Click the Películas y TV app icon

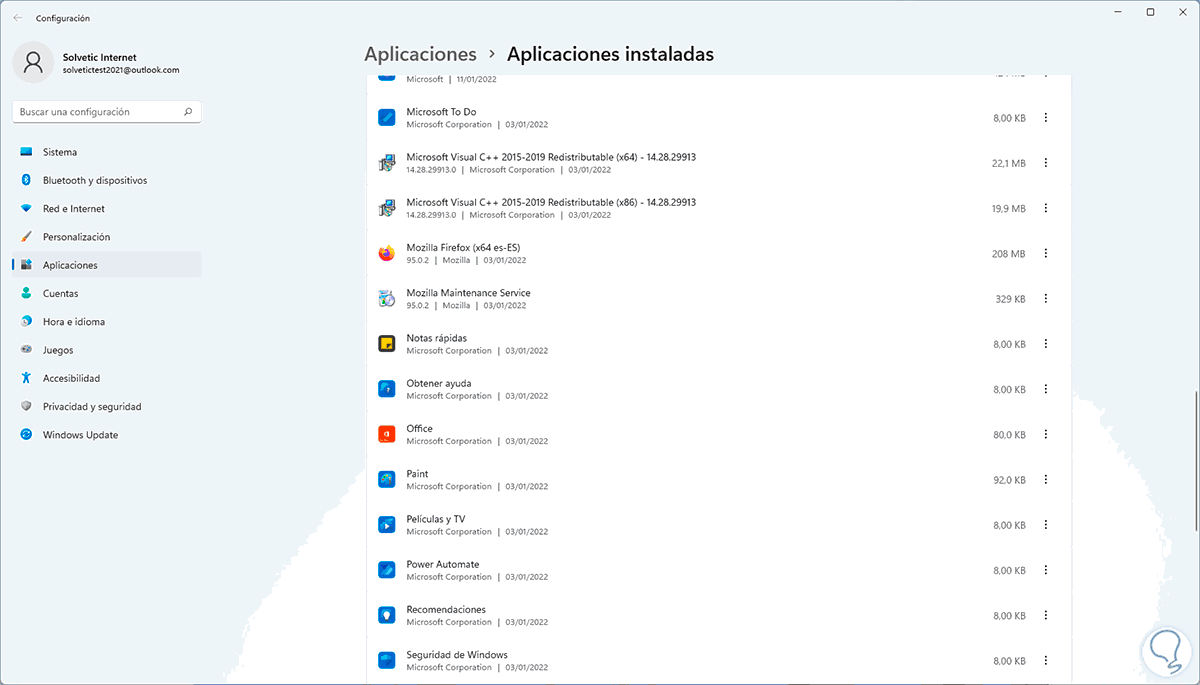click(387, 524)
